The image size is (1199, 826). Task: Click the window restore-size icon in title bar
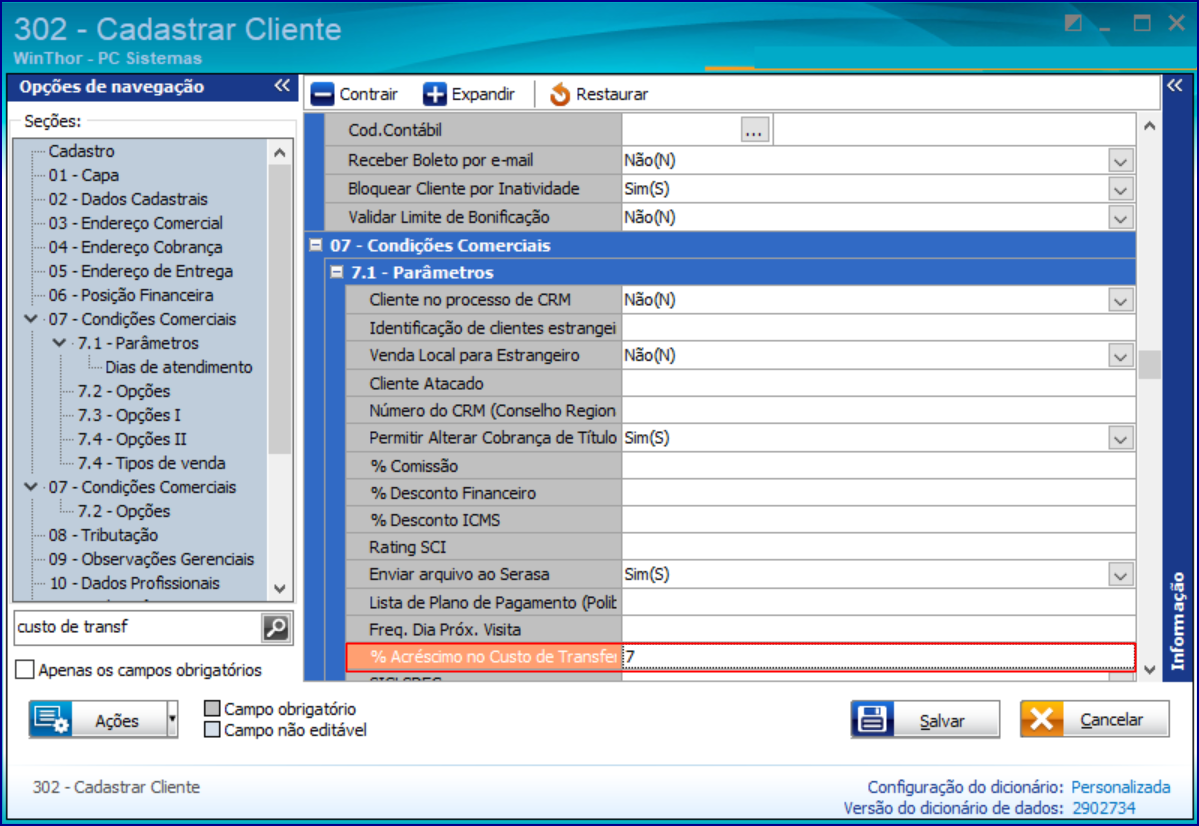tap(1073, 24)
